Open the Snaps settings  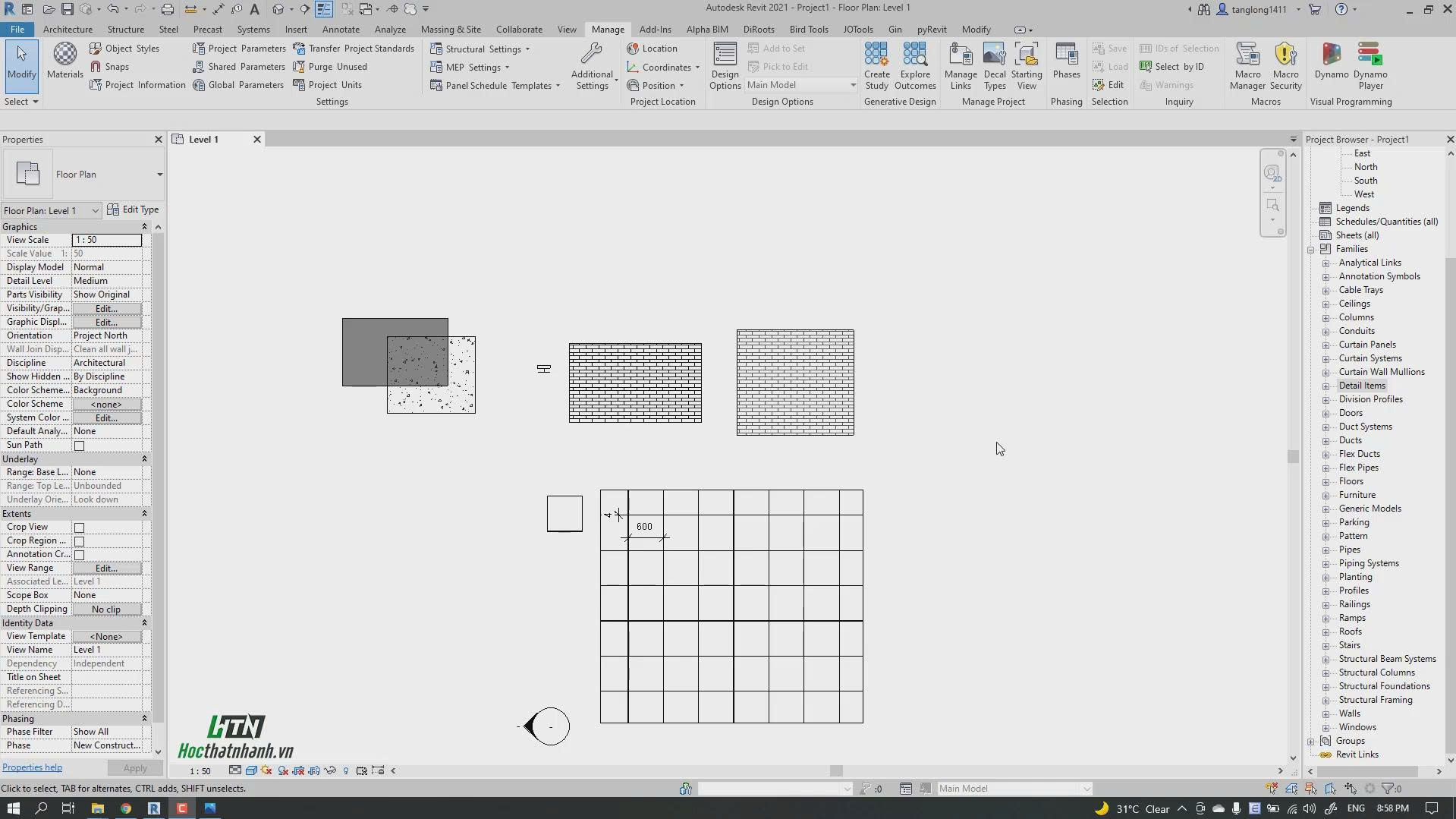click(x=110, y=66)
